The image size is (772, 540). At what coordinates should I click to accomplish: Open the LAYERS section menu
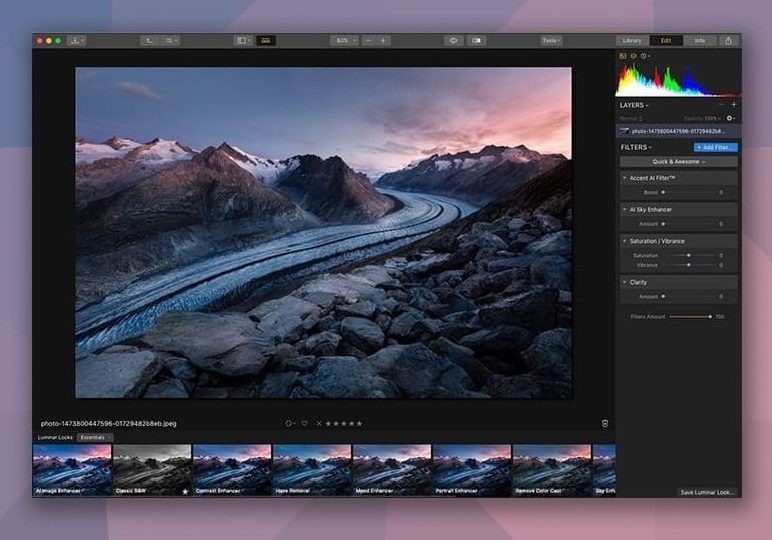[634, 105]
